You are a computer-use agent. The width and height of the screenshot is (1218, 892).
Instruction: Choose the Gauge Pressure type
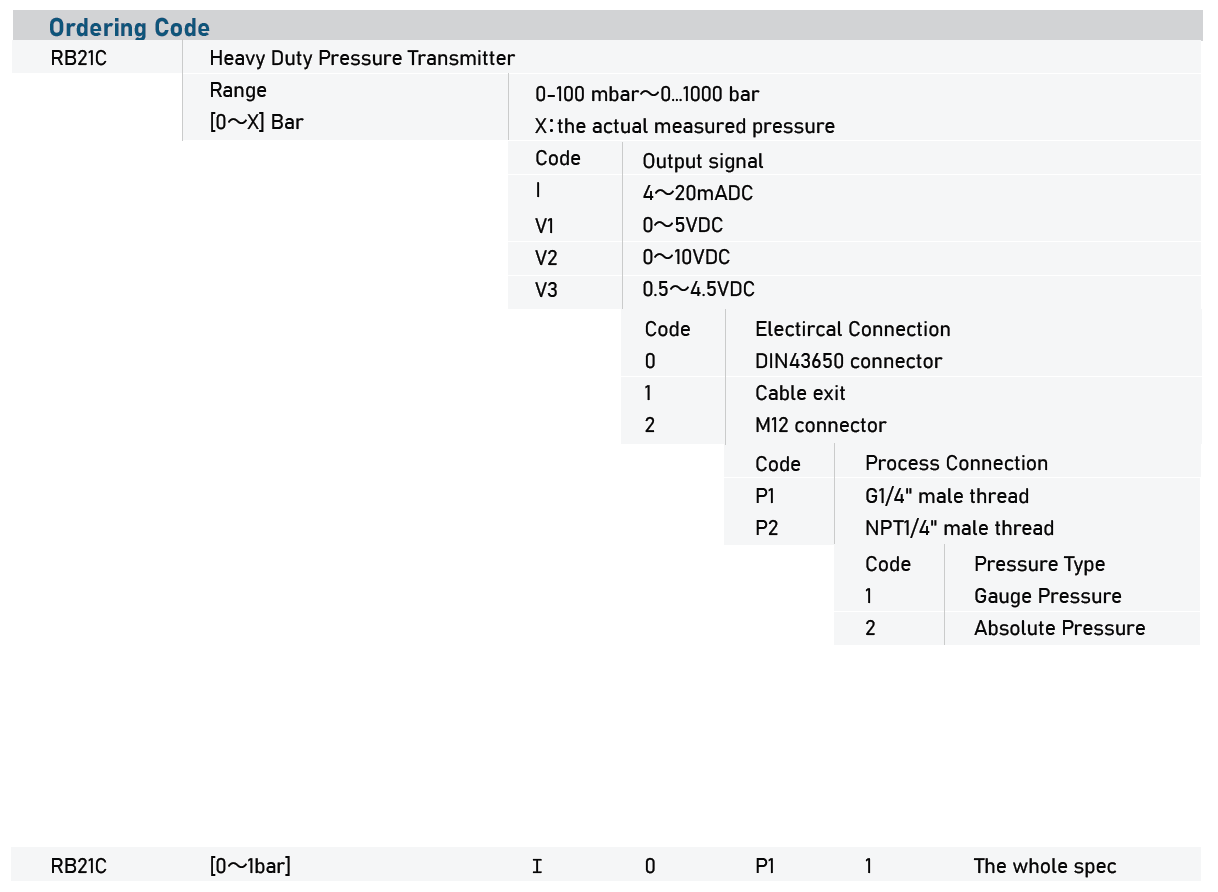tap(1047, 596)
